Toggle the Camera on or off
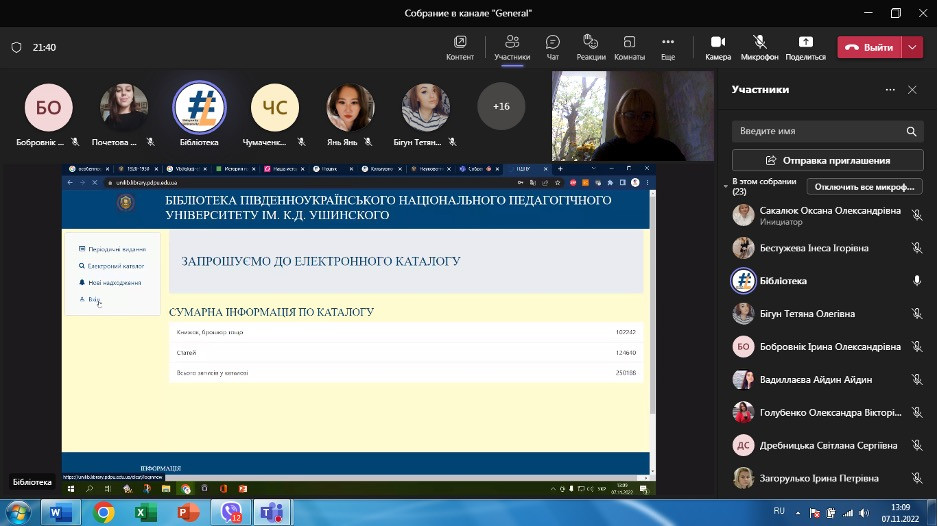Image resolution: width=938 pixels, height=526 pixels. coord(717,42)
